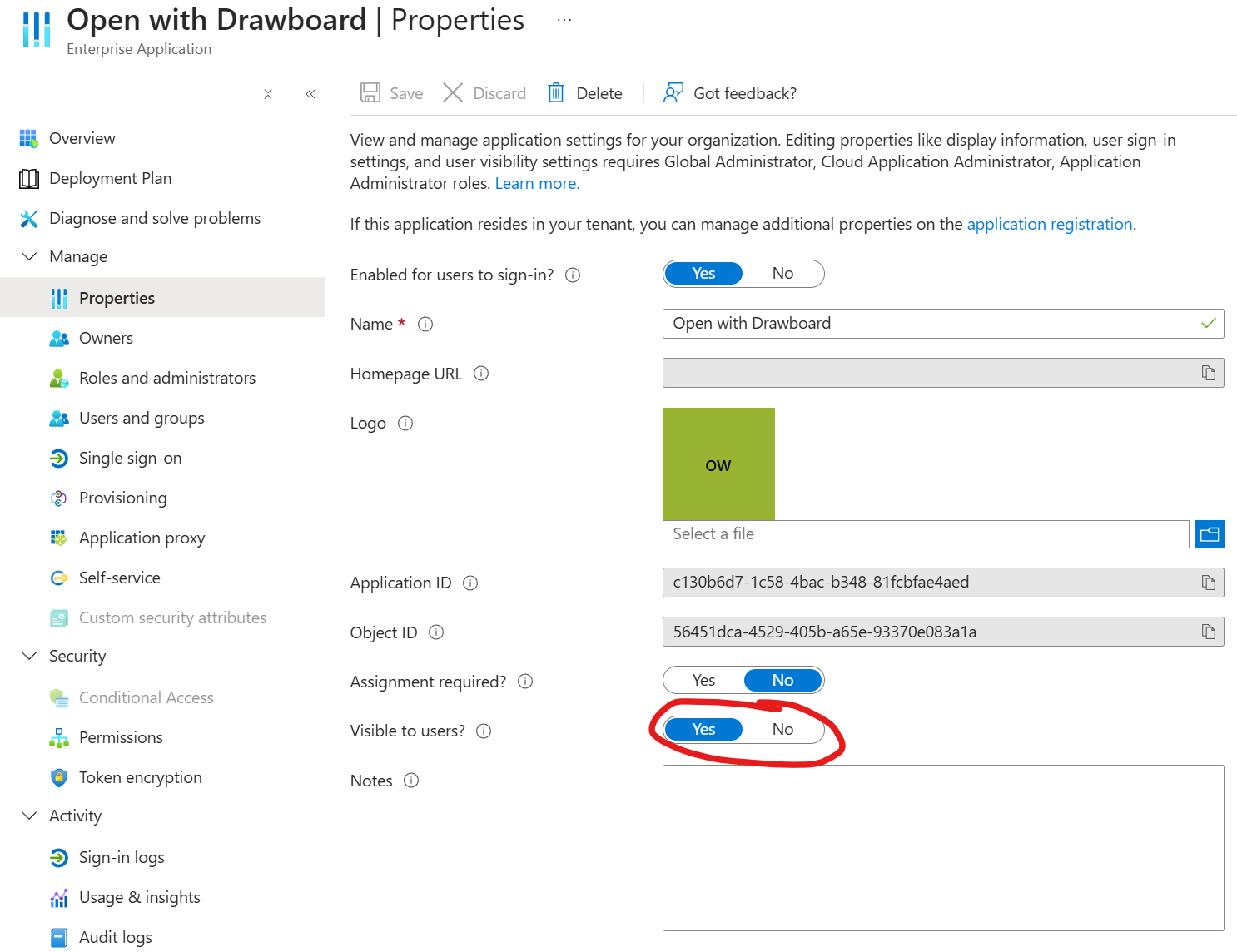Click info icon beside Homepage URL label
This screenshot has width=1237, height=952.
[481, 374]
